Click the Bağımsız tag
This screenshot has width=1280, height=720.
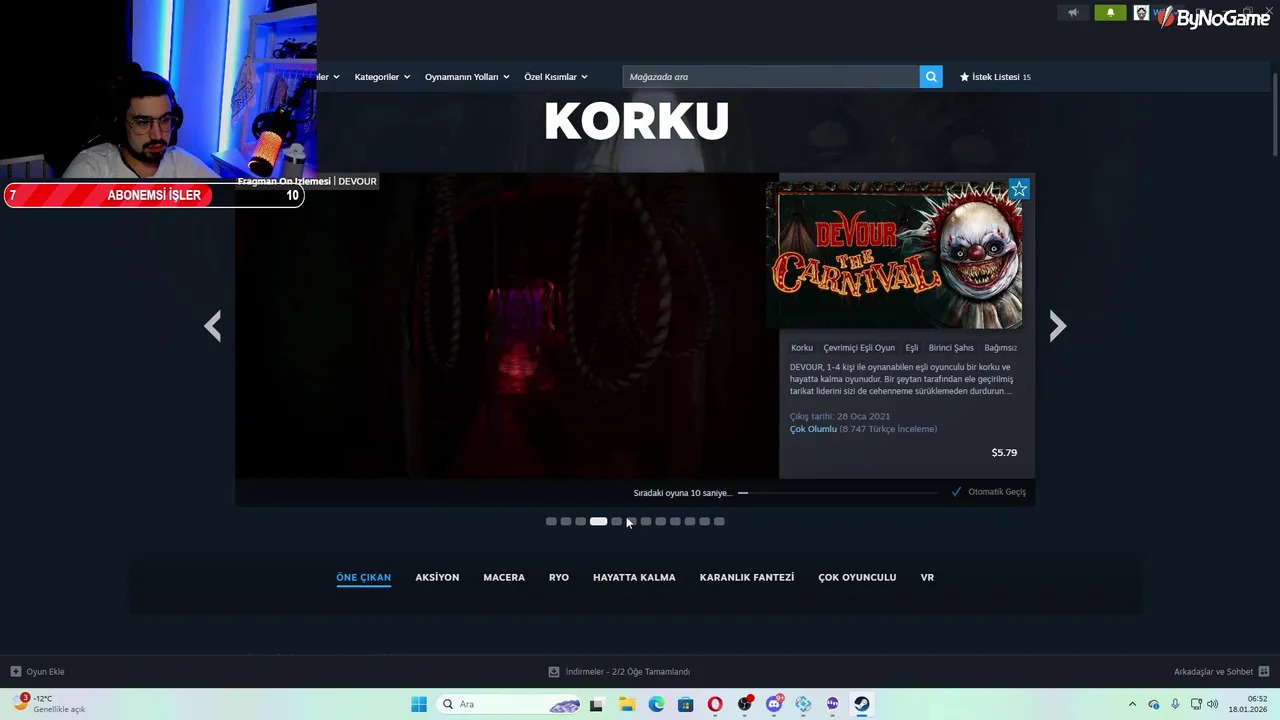[1000, 348]
